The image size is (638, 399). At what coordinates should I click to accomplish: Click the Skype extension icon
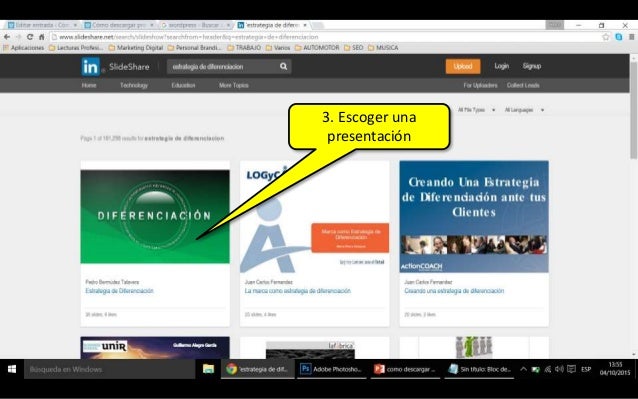pos(618,37)
